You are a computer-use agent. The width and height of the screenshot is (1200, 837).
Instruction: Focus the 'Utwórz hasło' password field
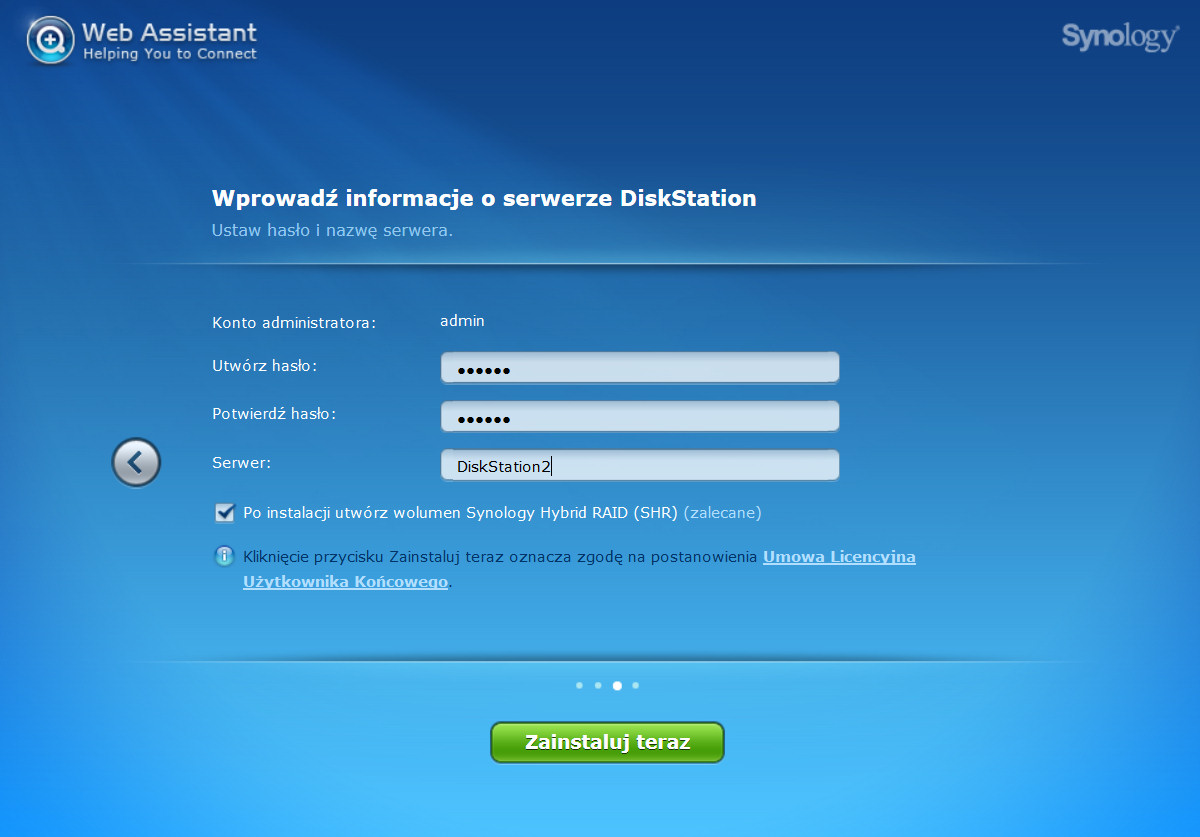[639, 368]
